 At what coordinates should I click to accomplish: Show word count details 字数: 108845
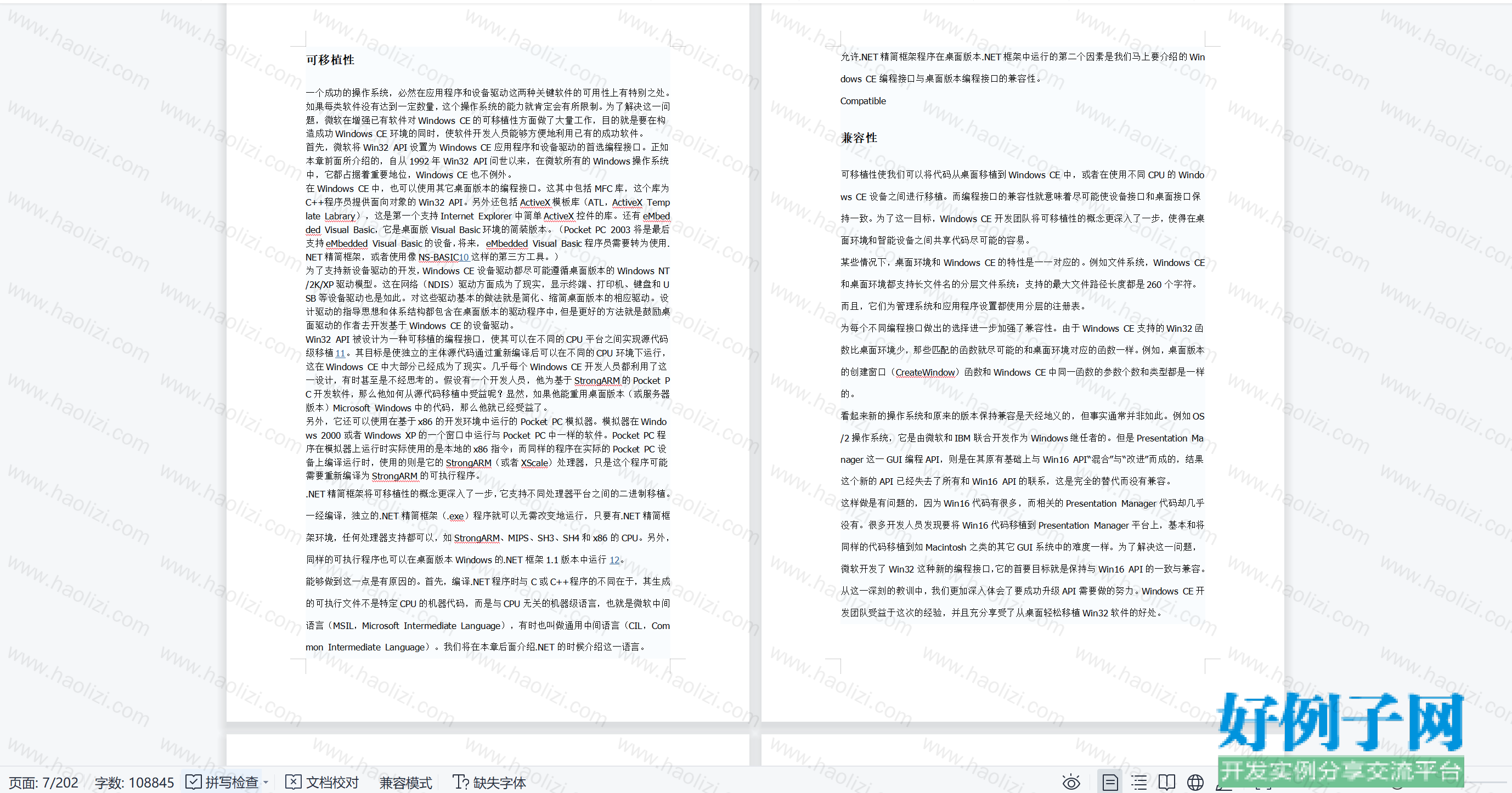pyautogui.click(x=134, y=782)
